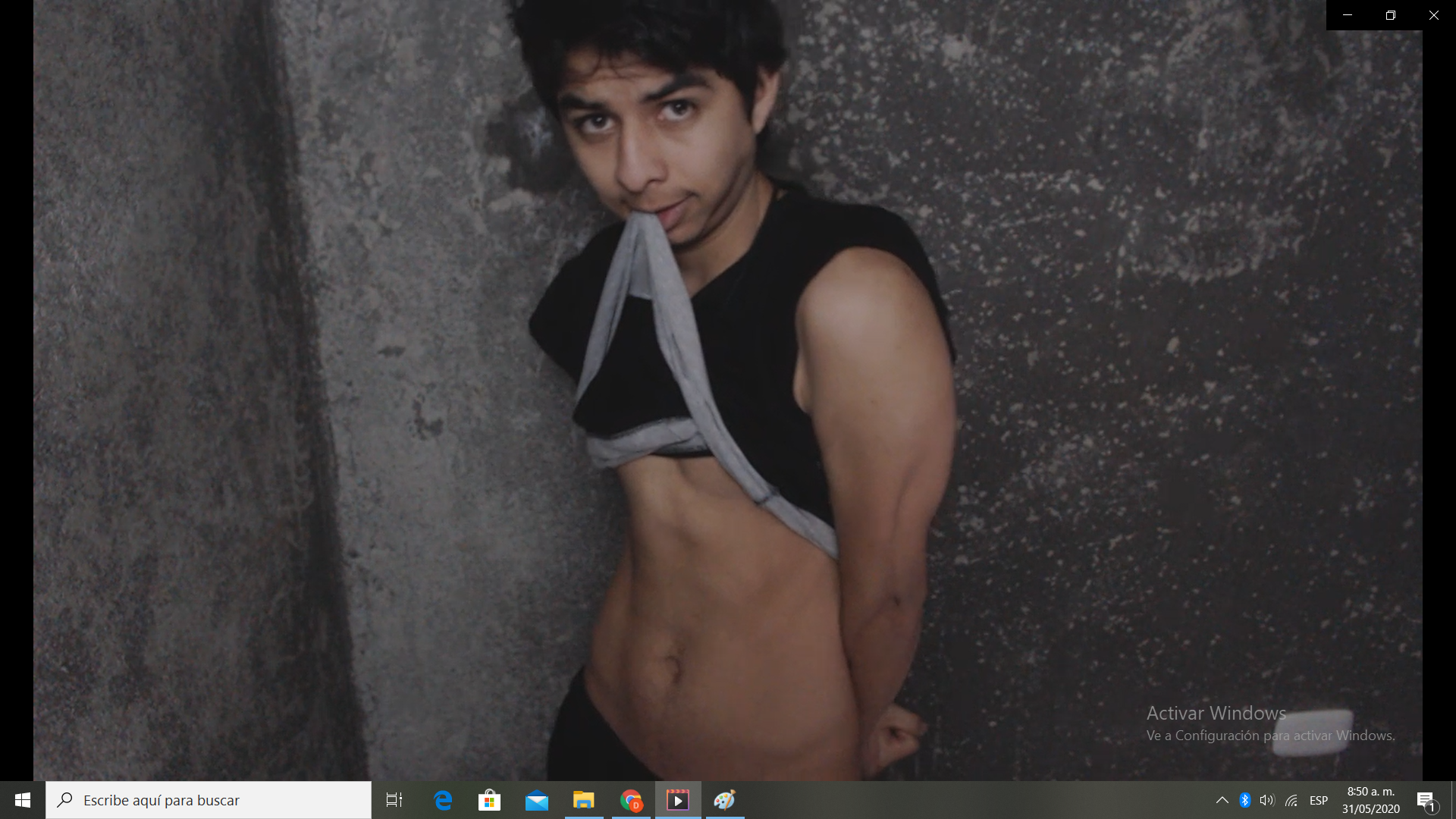Open the Paint app from the taskbar
This screenshot has height=819, width=1456.
[x=725, y=800]
